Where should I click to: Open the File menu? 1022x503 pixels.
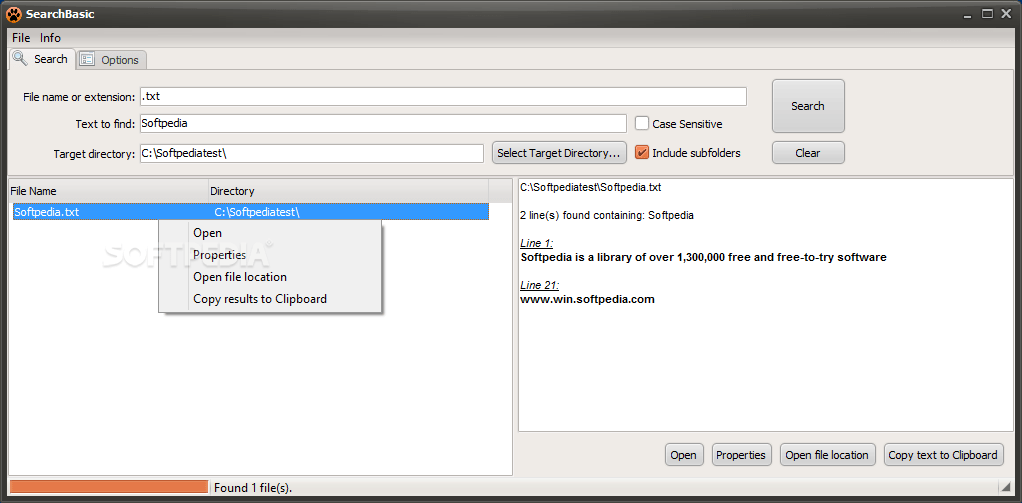pos(21,37)
